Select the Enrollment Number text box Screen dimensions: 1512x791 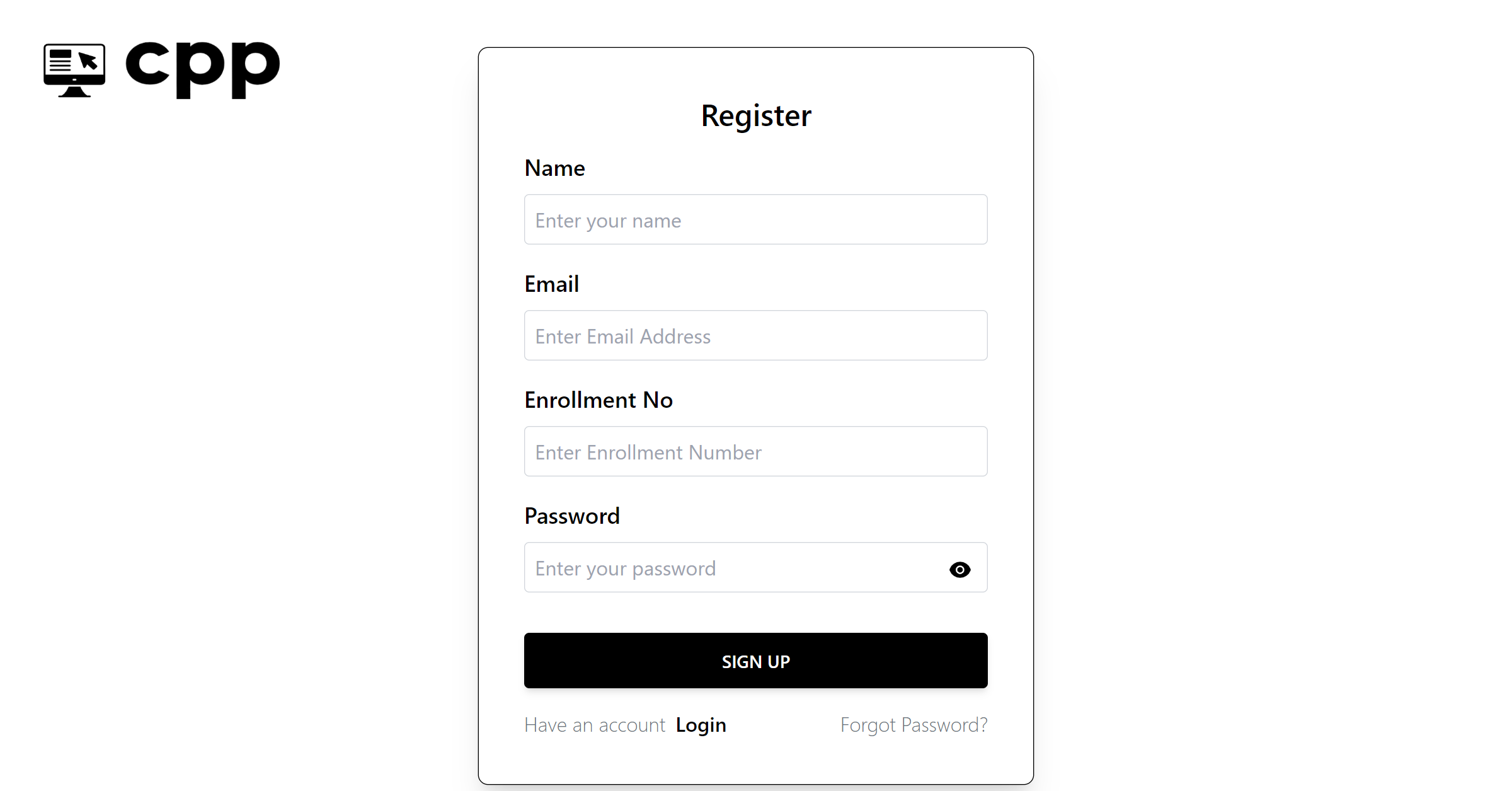(x=755, y=451)
